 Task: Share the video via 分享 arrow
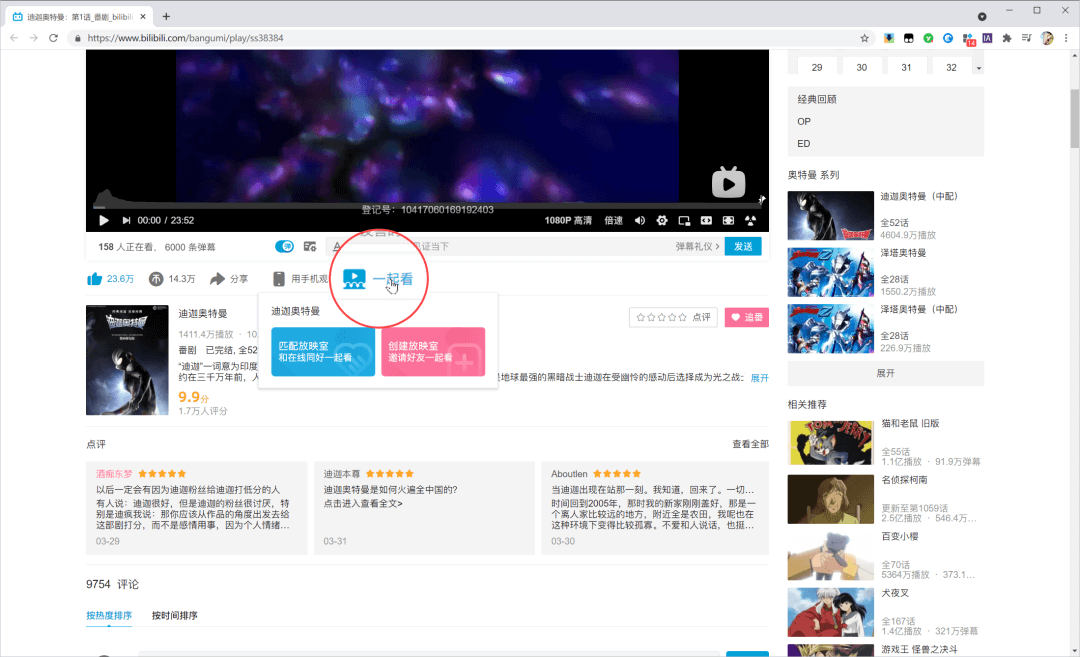click(218, 279)
